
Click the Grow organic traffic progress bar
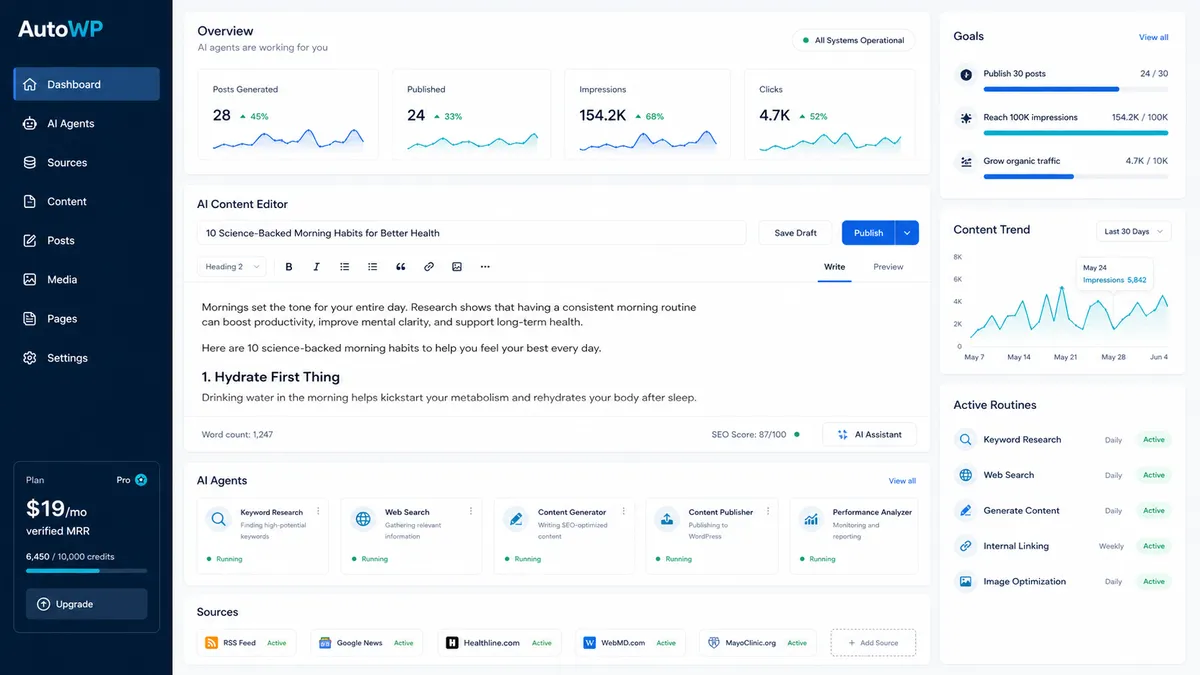pyautogui.click(x=1076, y=176)
